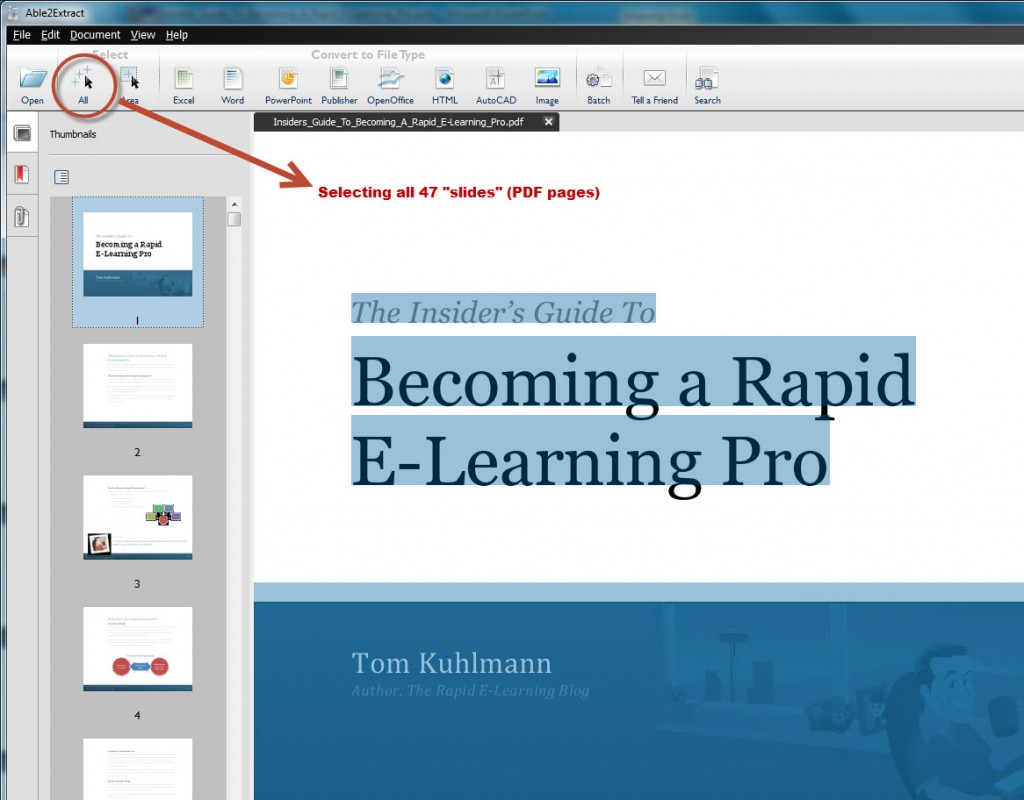This screenshot has height=800, width=1024.
Task: Click 'The Insider's Guide To' text
Action: pos(503,310)
